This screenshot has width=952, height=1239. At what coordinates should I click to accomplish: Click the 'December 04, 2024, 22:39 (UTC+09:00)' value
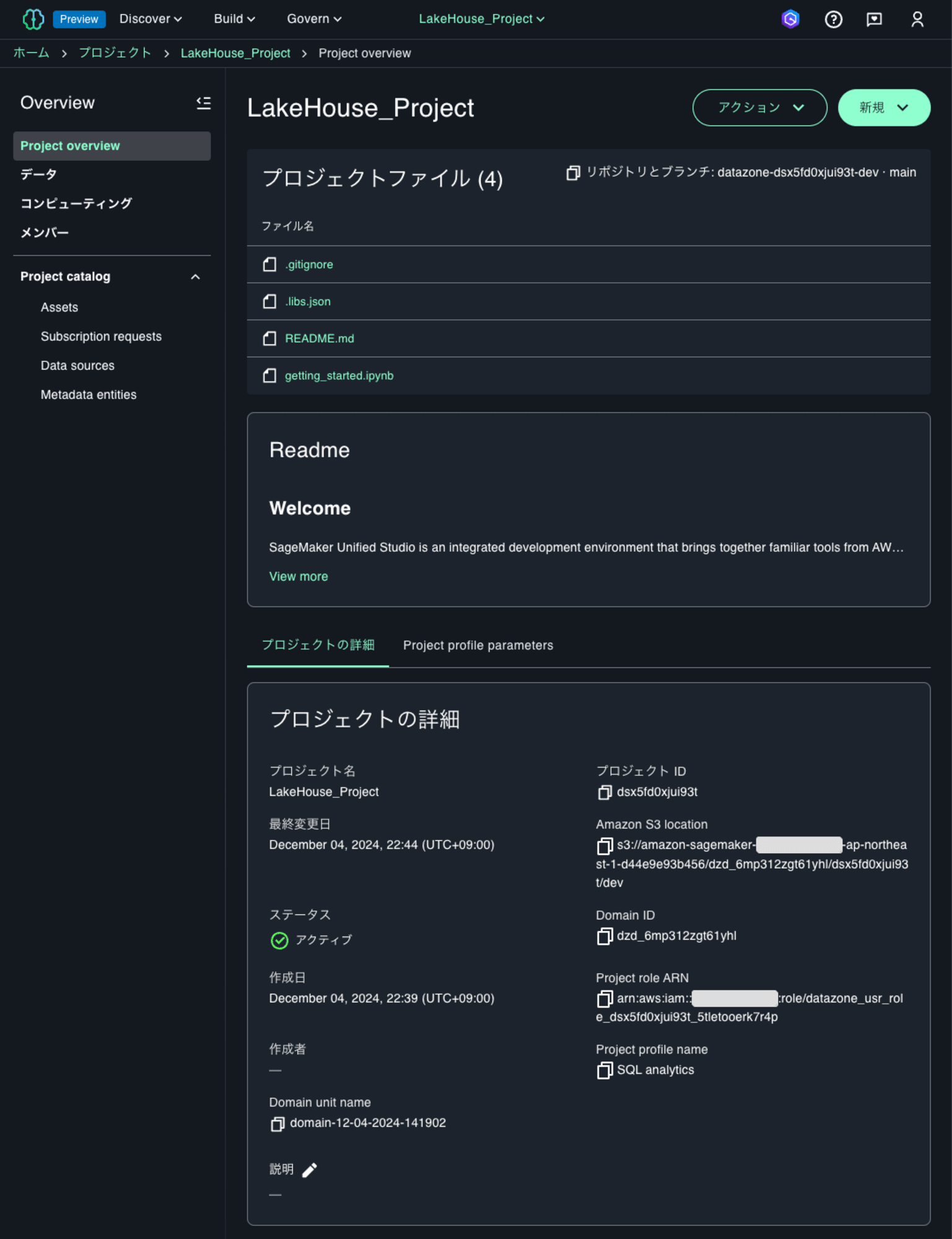coord(382,999)
